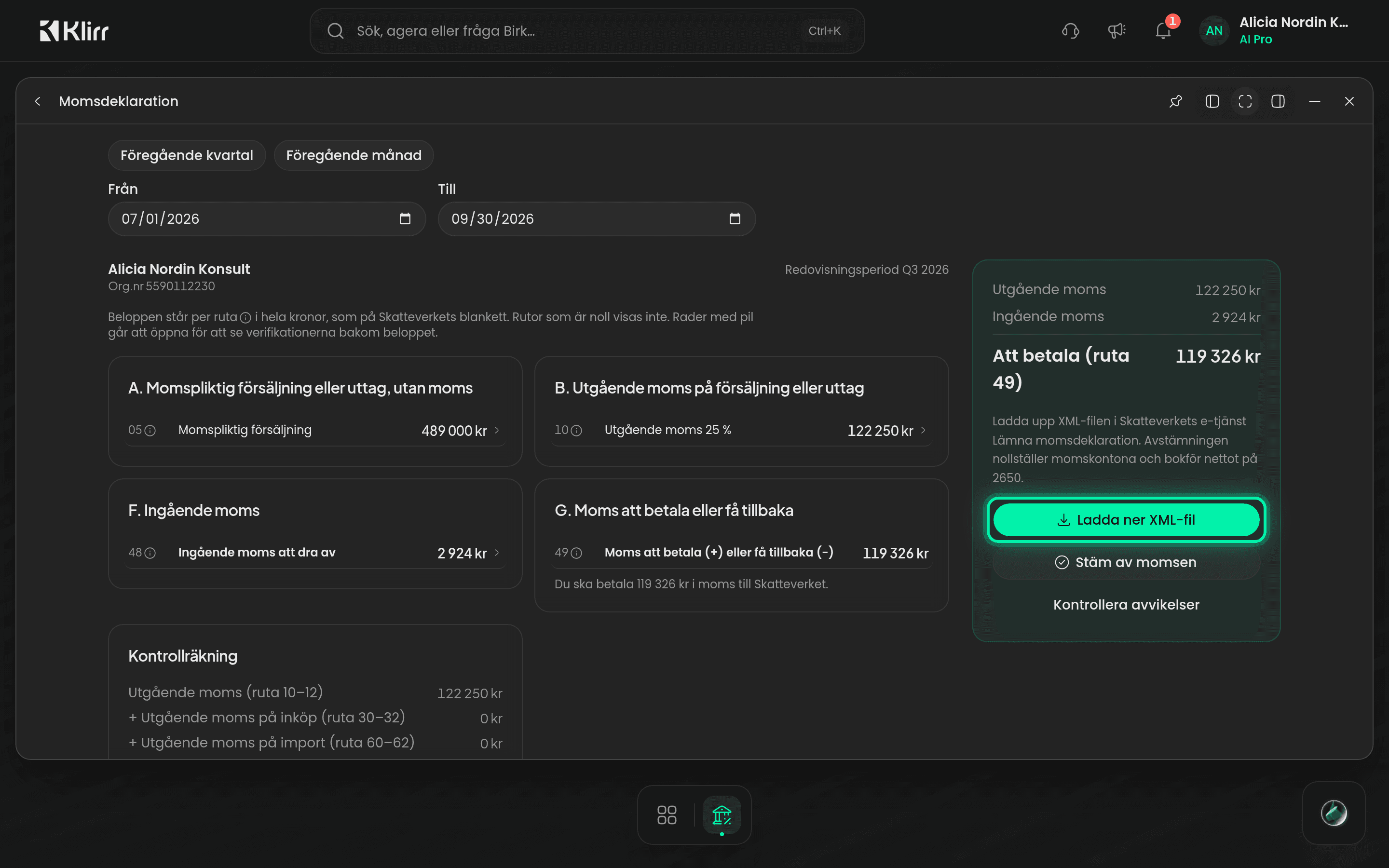
Task: Click Stäm av momsen button
Action: coord(1126,562)
